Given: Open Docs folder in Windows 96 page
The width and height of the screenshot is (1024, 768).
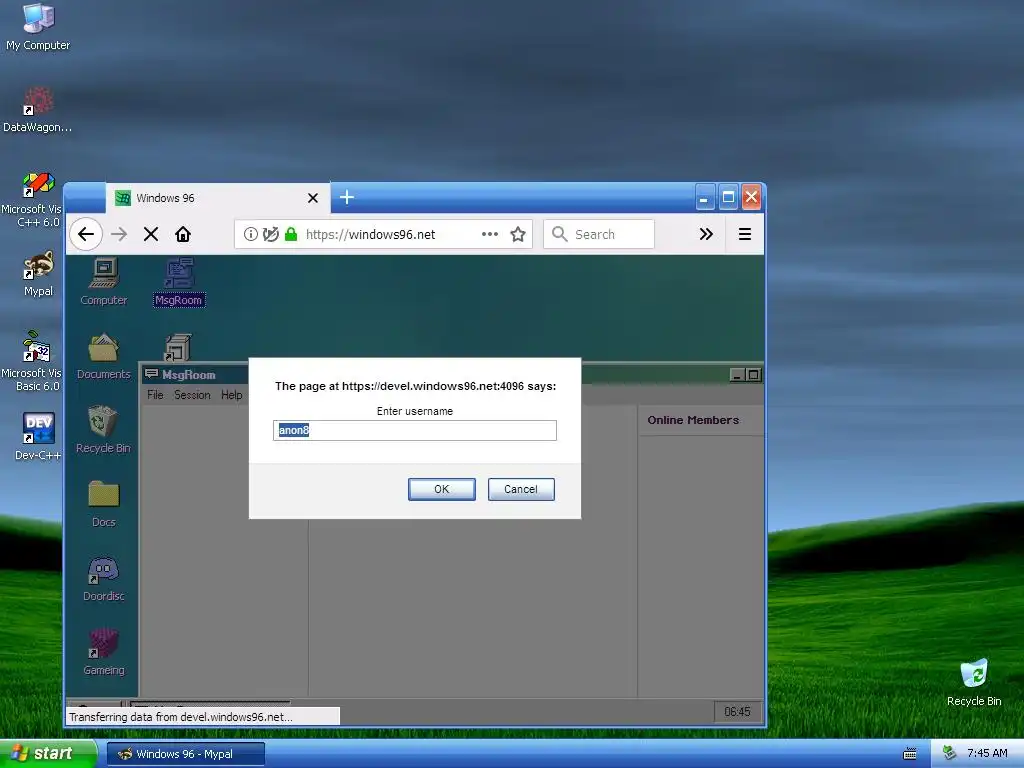Looking at the screenshot, I should [103, 504].
